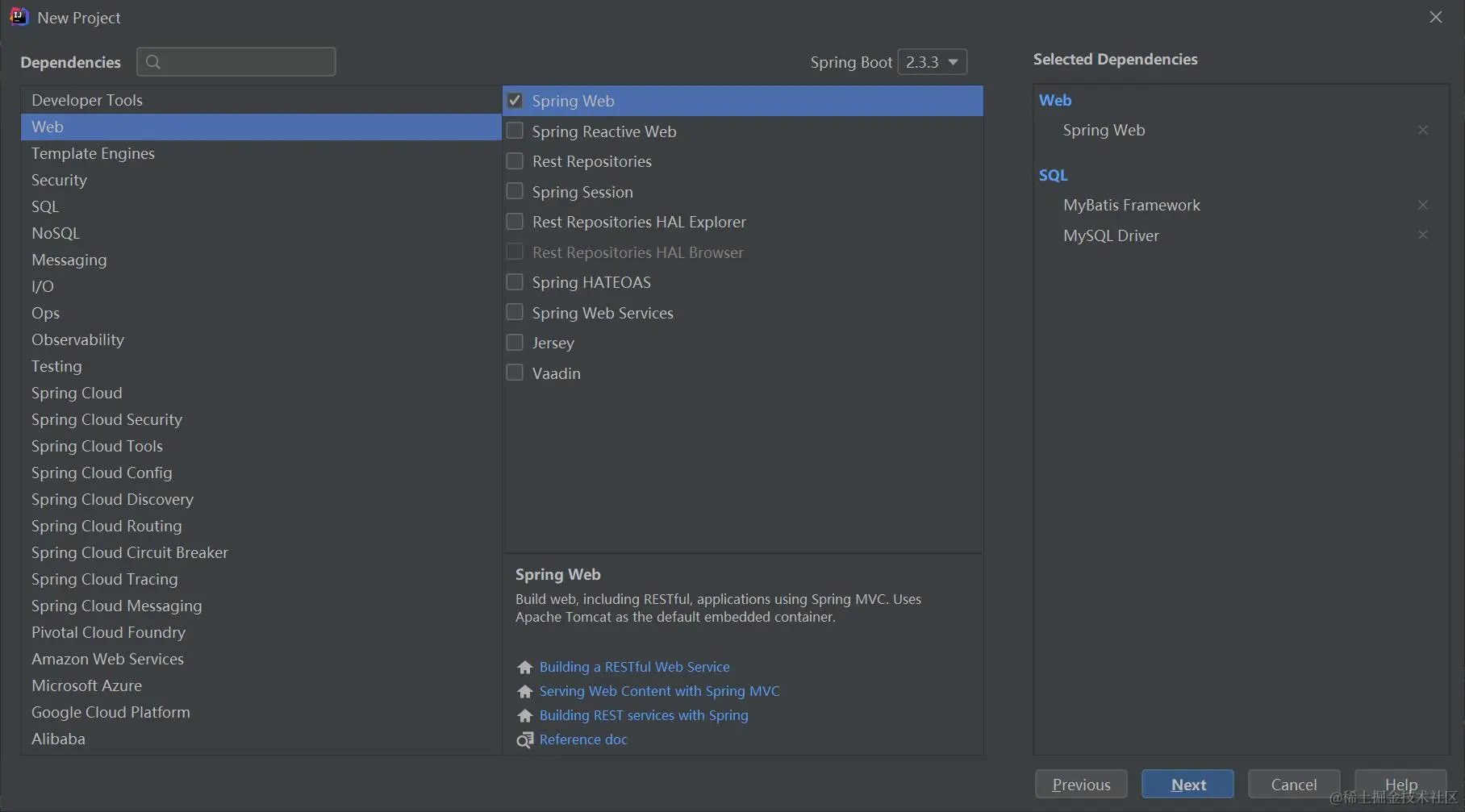Go back with the Previous button
The height and width of the screenshot is (812, 1465).
point(1081,784)
